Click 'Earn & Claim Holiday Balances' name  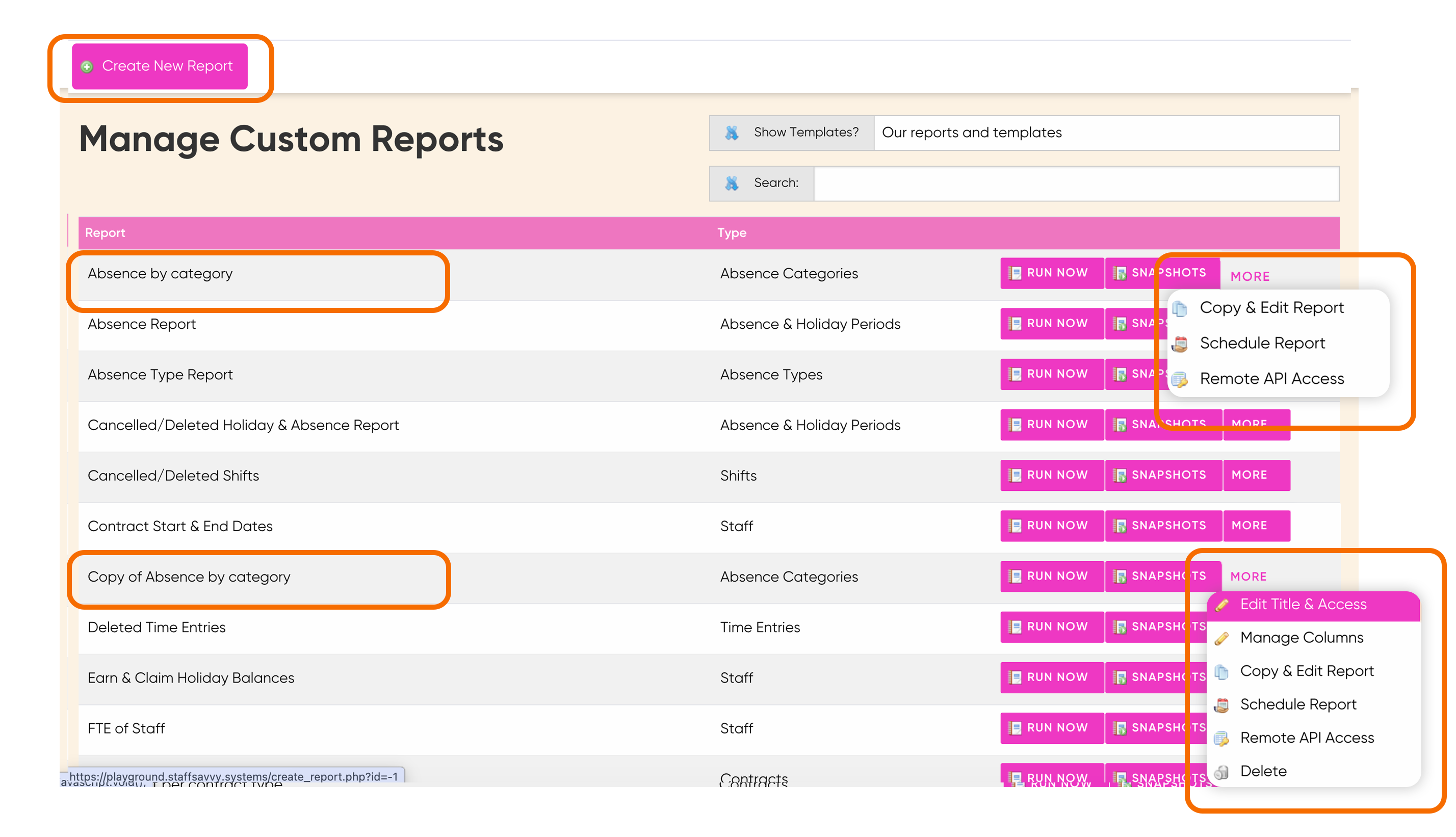click(x=191, y=678)
